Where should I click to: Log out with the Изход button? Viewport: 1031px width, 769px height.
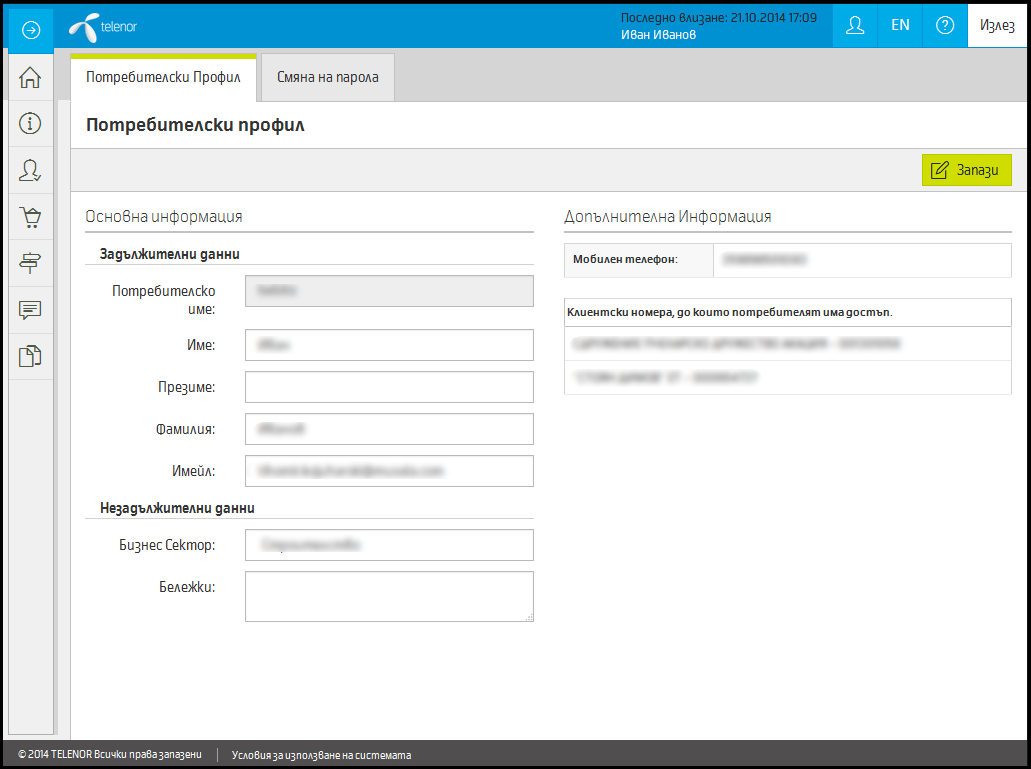997,26
